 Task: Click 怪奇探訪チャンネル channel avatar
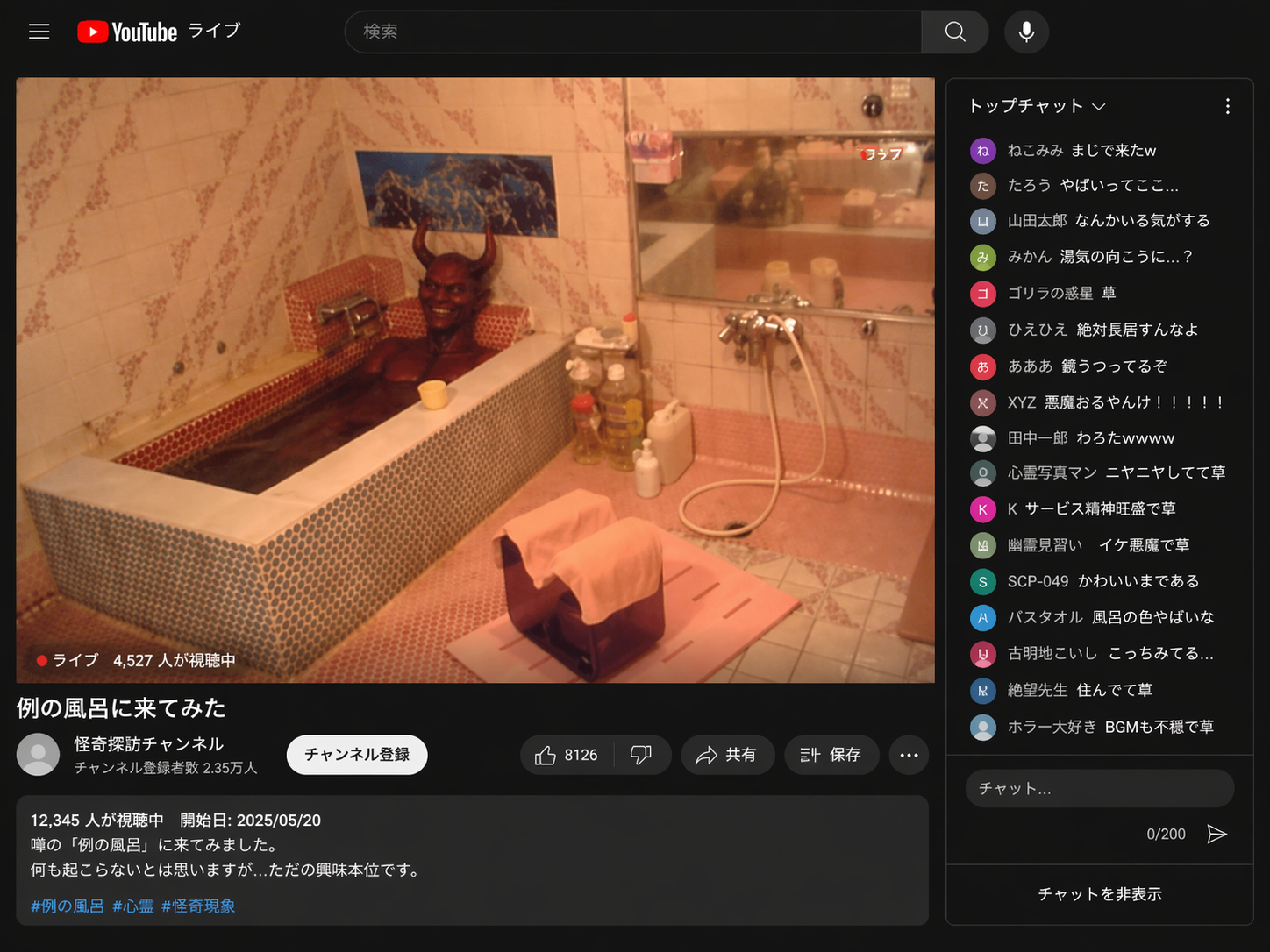pyautogui.click(x=39, y=755)
